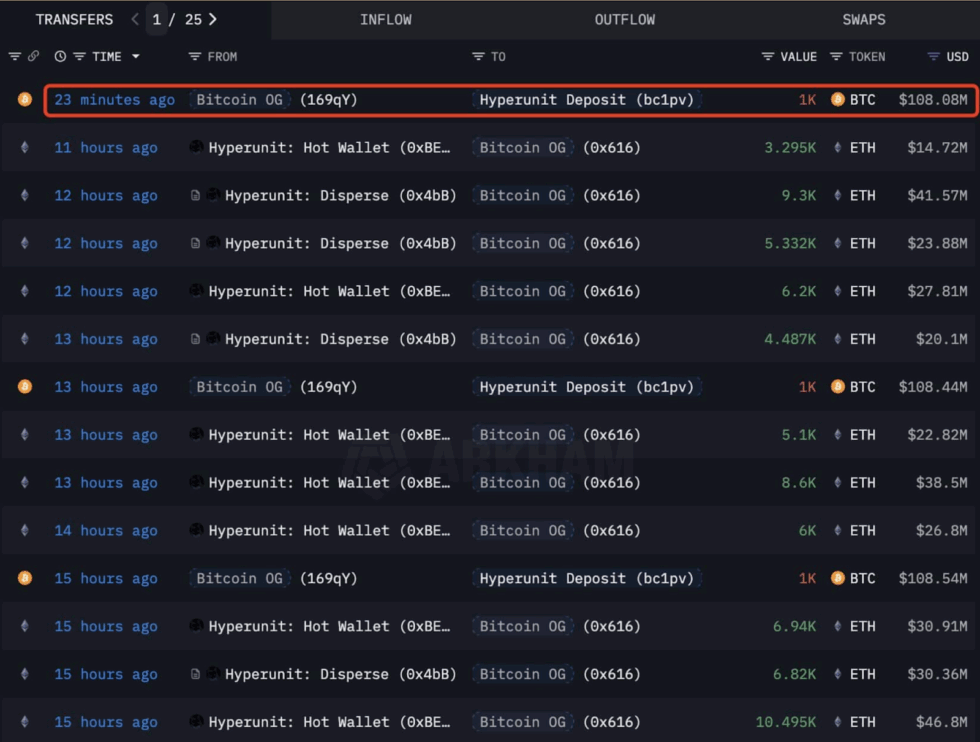Open Hyperunit: Disperse in the $41.57M row
This screenshot has width=980, height=742.
341,195
